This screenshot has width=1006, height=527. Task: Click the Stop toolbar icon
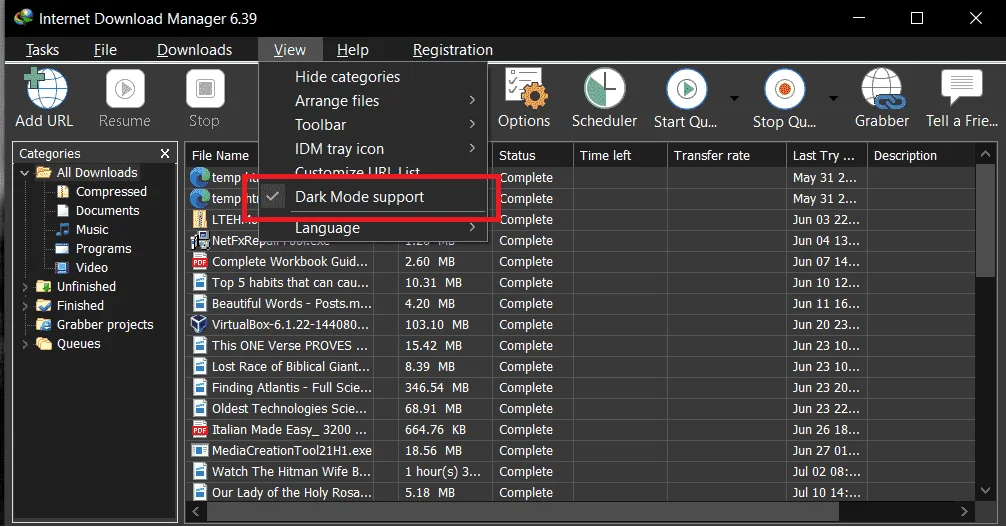click(x=205, y=89)
